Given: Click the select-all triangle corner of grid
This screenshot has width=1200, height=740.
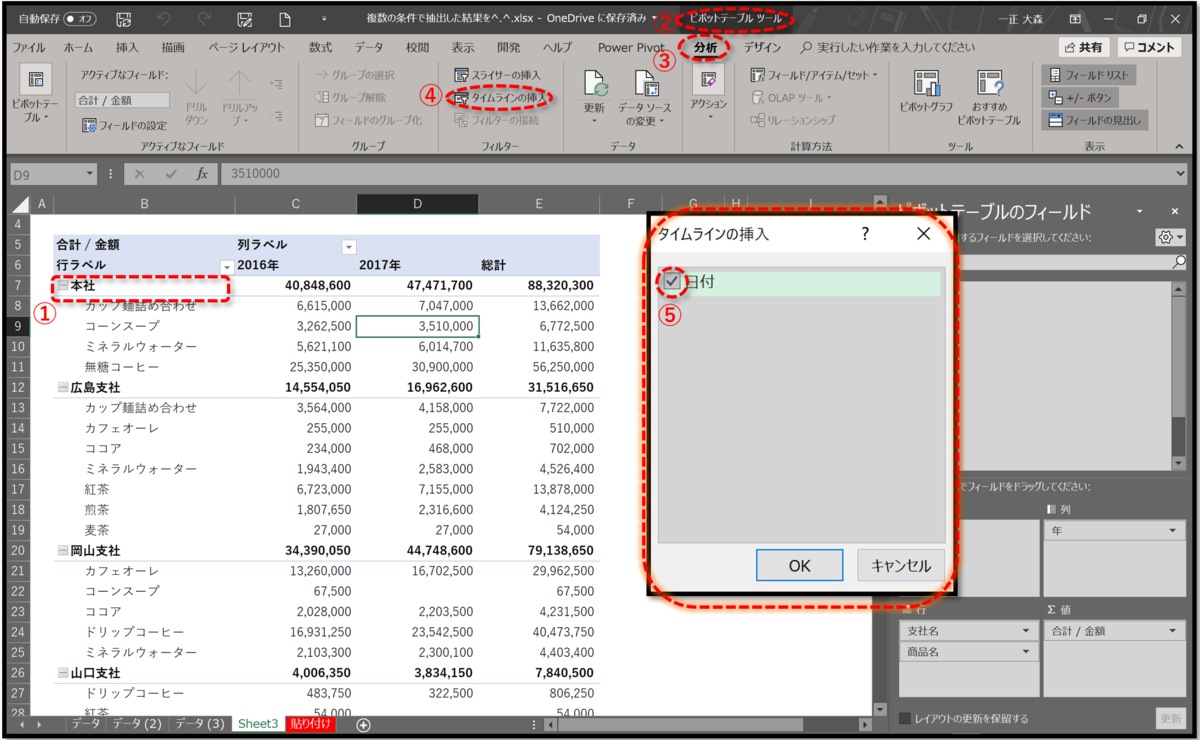Looking at the screenshot, I should pyautogui.click(x=21, y=204).
